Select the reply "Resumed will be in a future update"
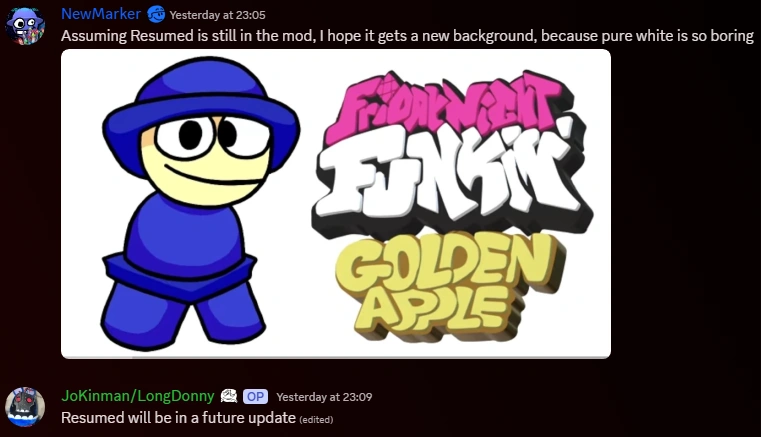761x437 pixels. (179, 418)
